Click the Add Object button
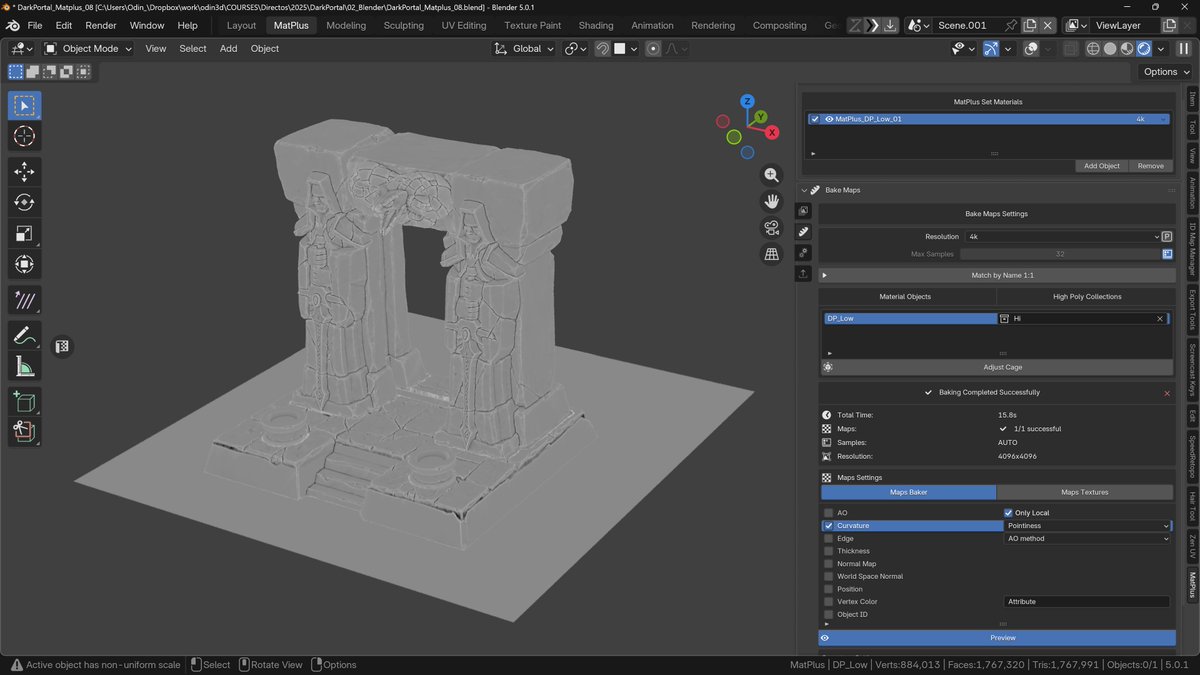This screenshot has height=675, width=1200. click(1101, 165)
